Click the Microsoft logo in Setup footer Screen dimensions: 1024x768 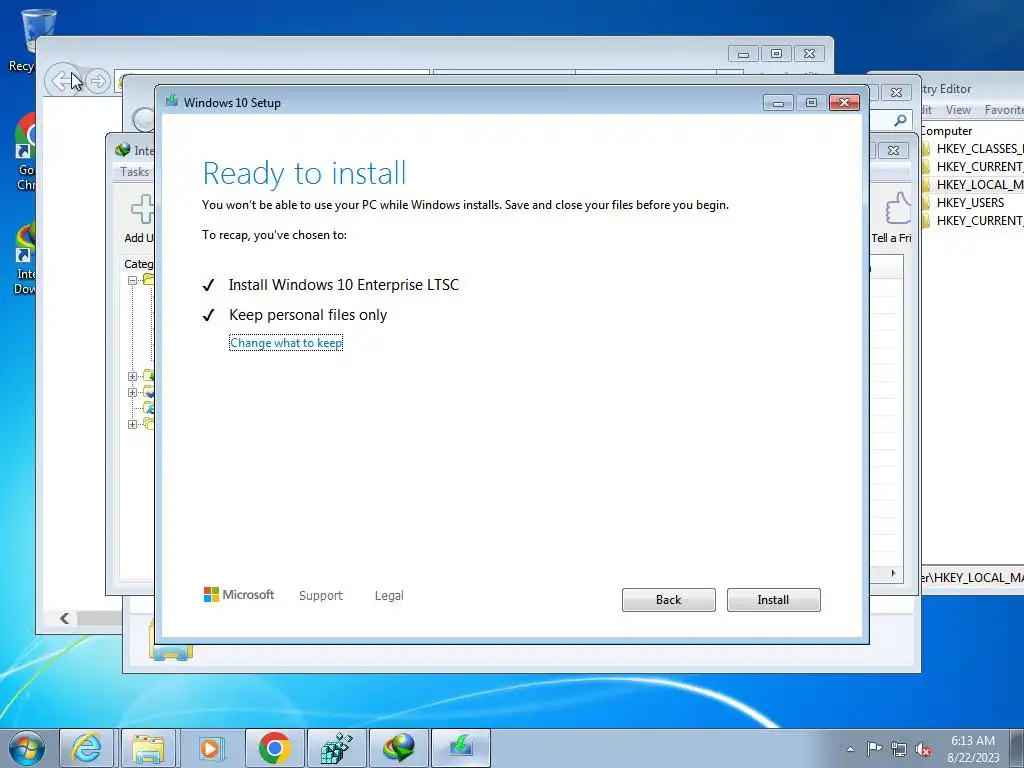pyautogui.click(x=239, y=594)
